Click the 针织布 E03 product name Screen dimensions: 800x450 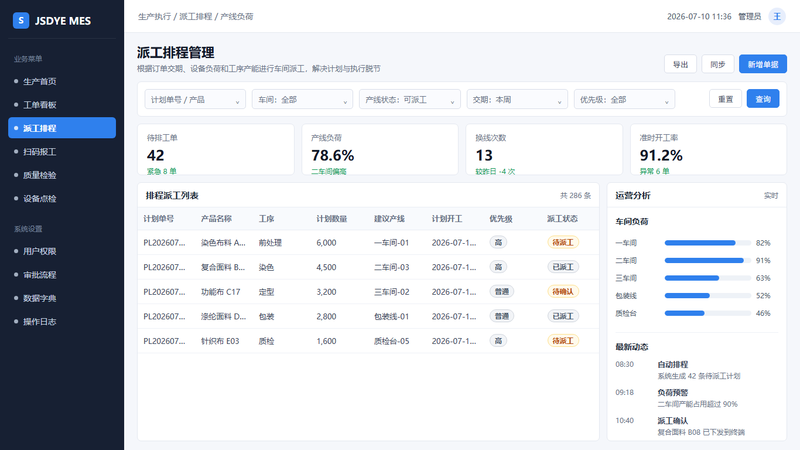(220, 341)
